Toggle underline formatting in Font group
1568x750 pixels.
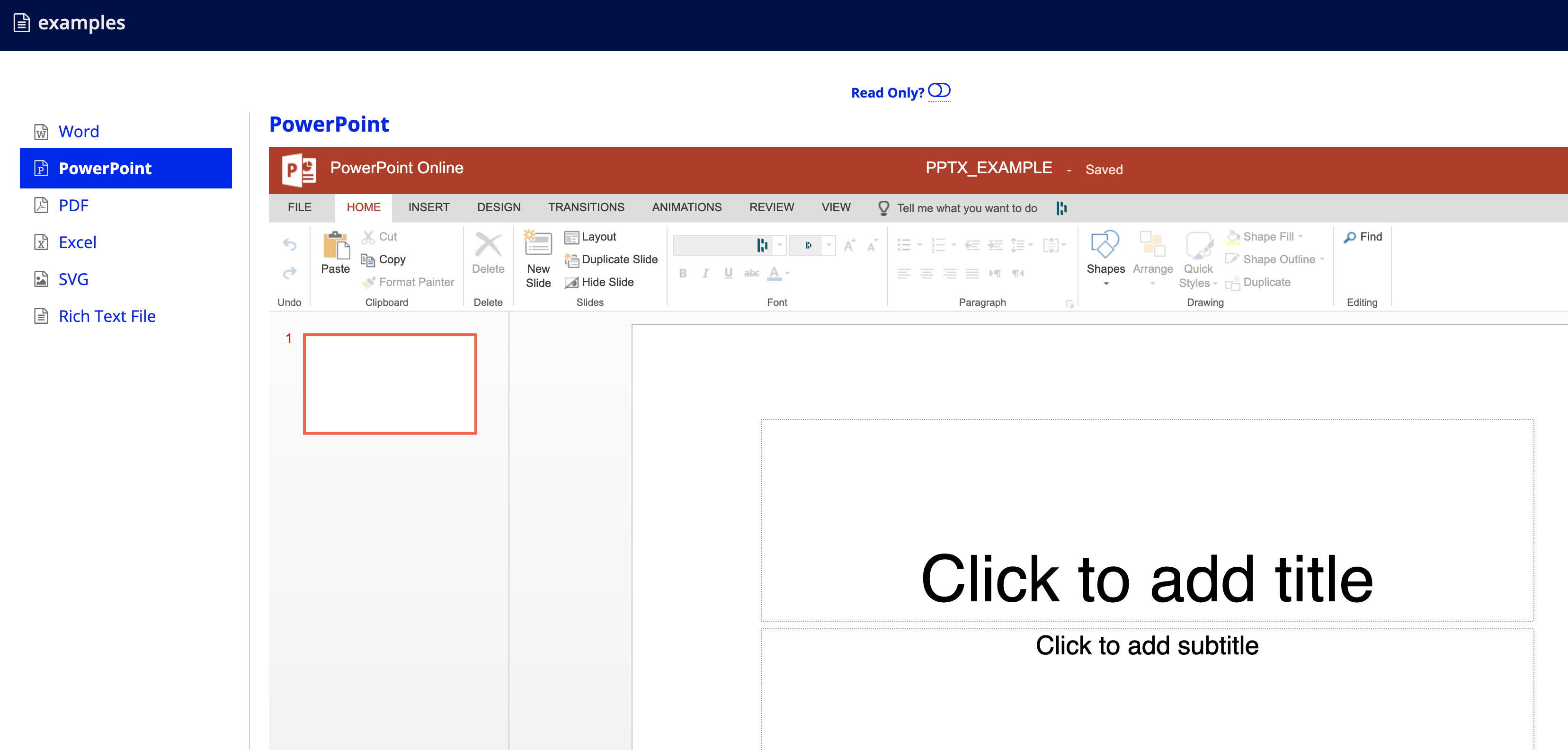pos(728,273)
